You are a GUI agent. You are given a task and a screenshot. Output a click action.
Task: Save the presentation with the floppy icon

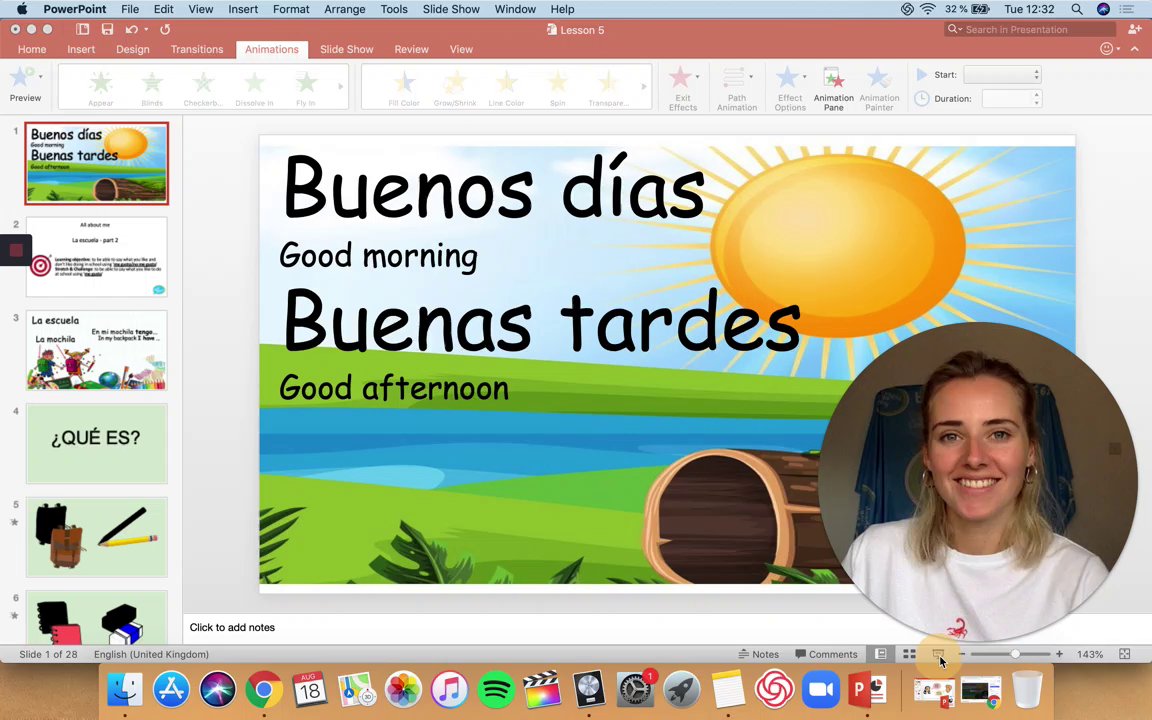107,29
